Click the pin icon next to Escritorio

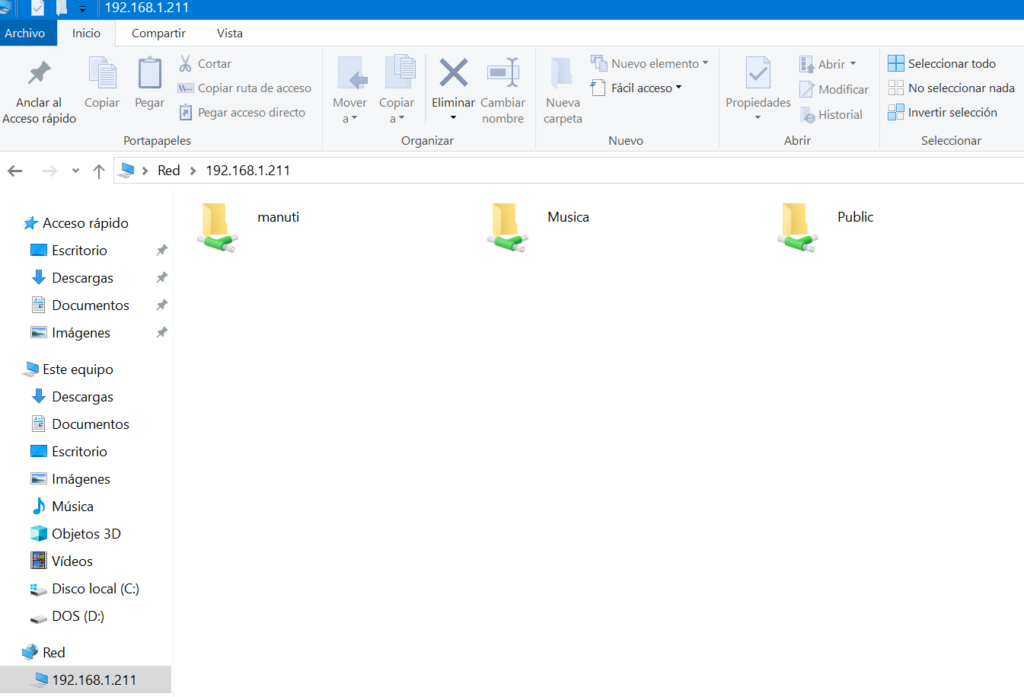coord(162,250)
